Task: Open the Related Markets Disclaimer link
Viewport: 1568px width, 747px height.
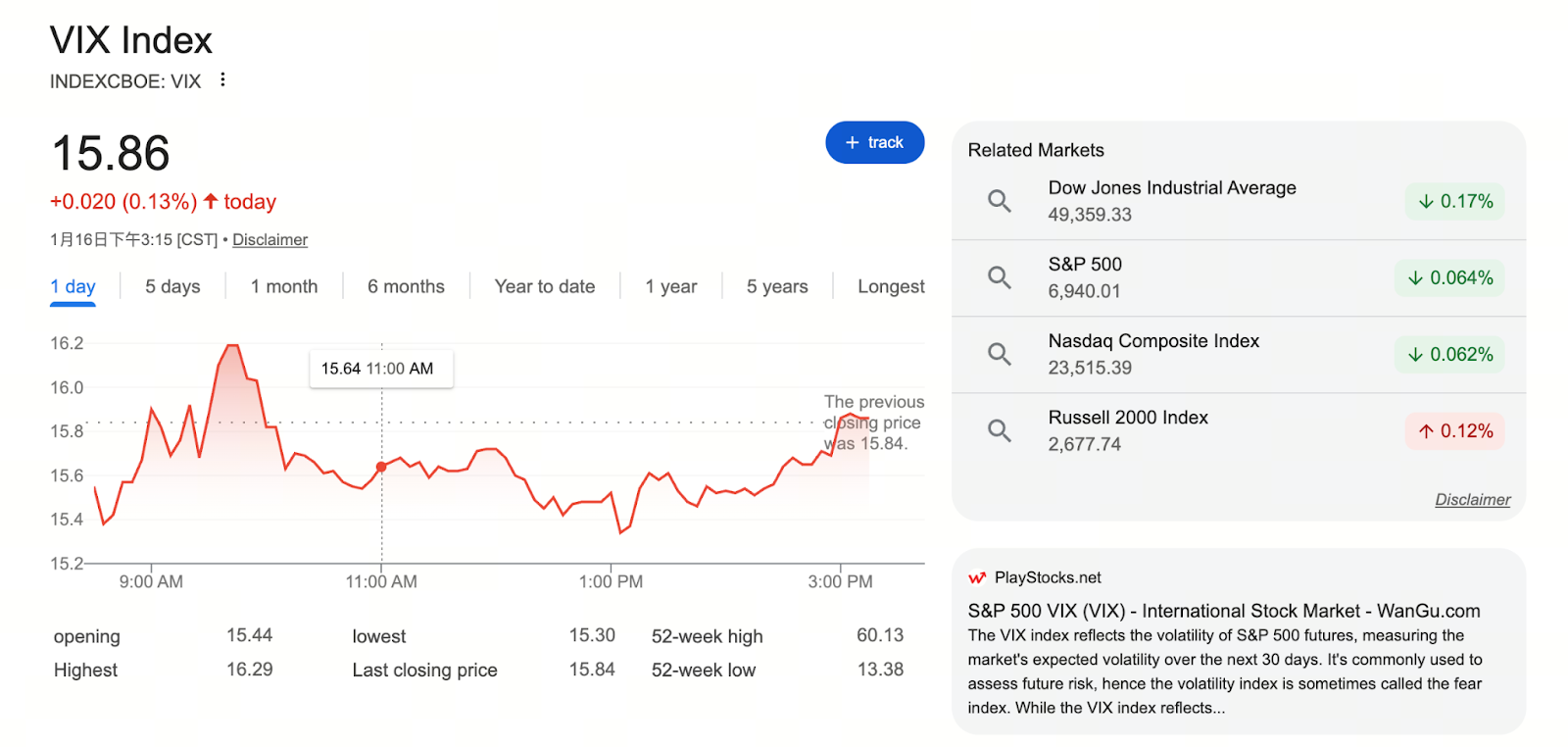Action: pyautogui.click(x=1472, y=500)
